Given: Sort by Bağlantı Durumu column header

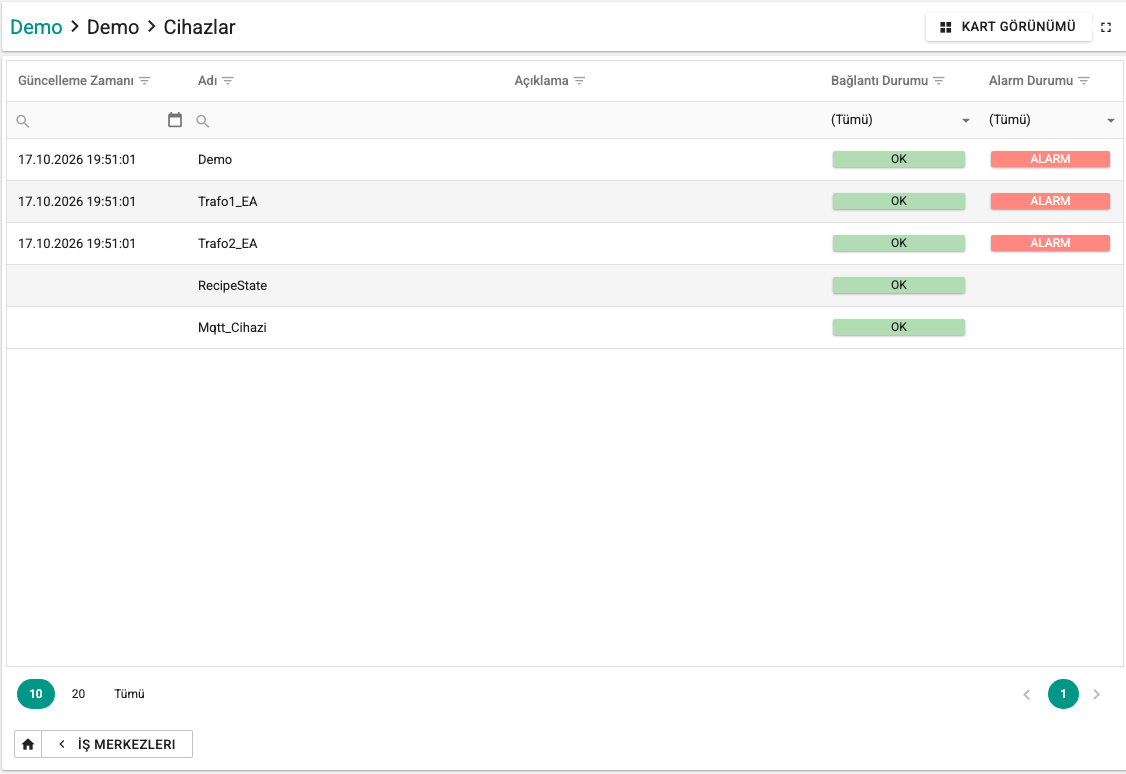Looking at the screenshot, I should (x=880, y=80).
